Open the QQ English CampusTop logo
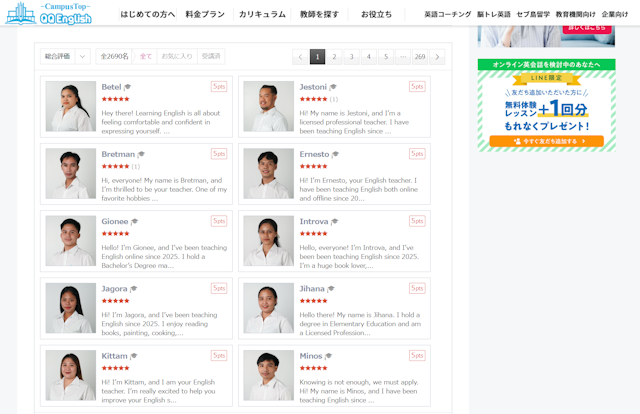Viewport: 640px width, 414px height. point(48,14)
